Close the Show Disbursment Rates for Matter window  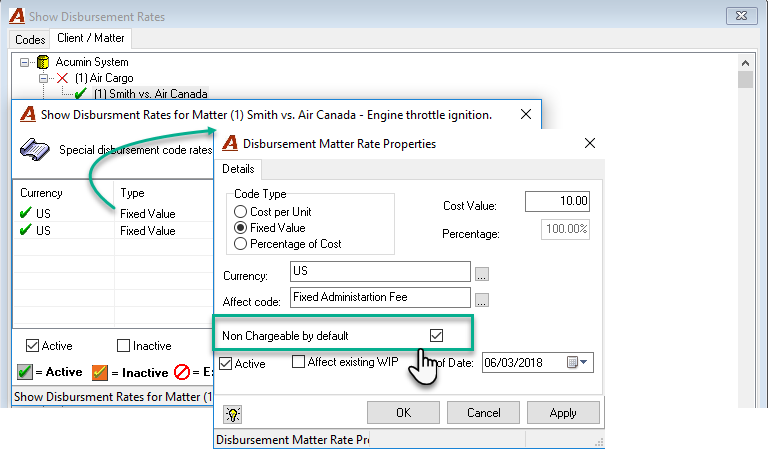pos(526,114)
